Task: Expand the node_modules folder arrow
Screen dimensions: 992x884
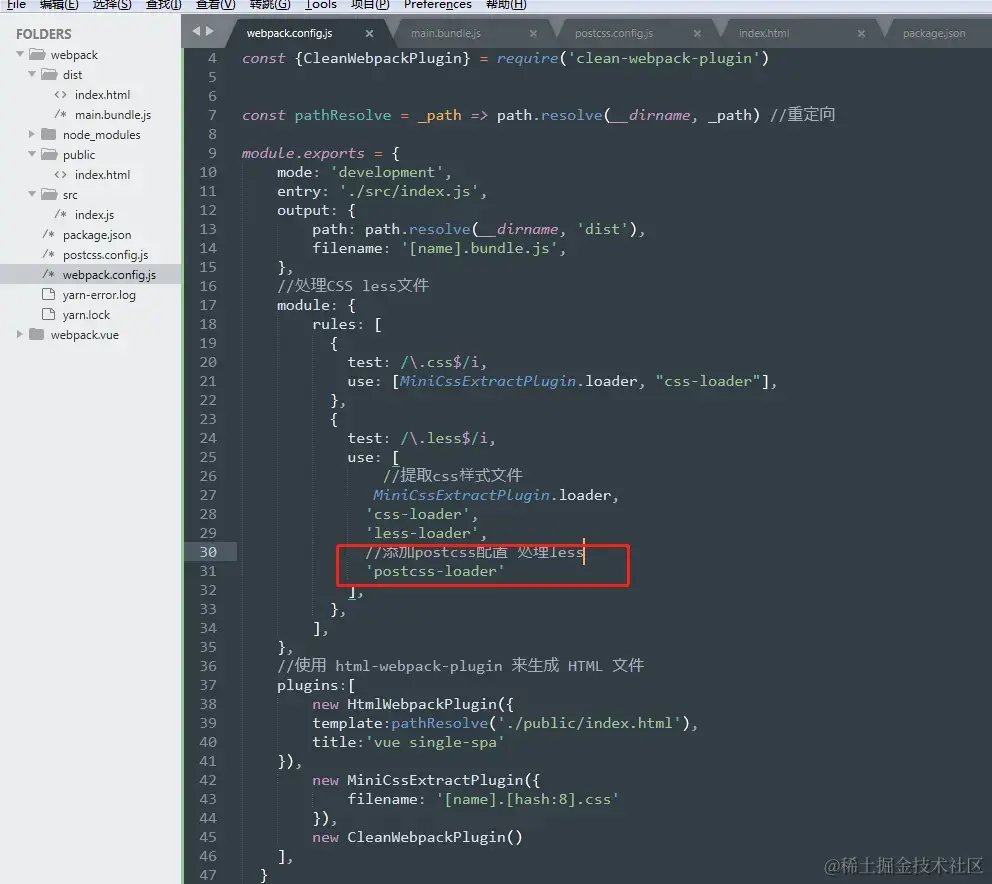Action: [x=32, y=134]
